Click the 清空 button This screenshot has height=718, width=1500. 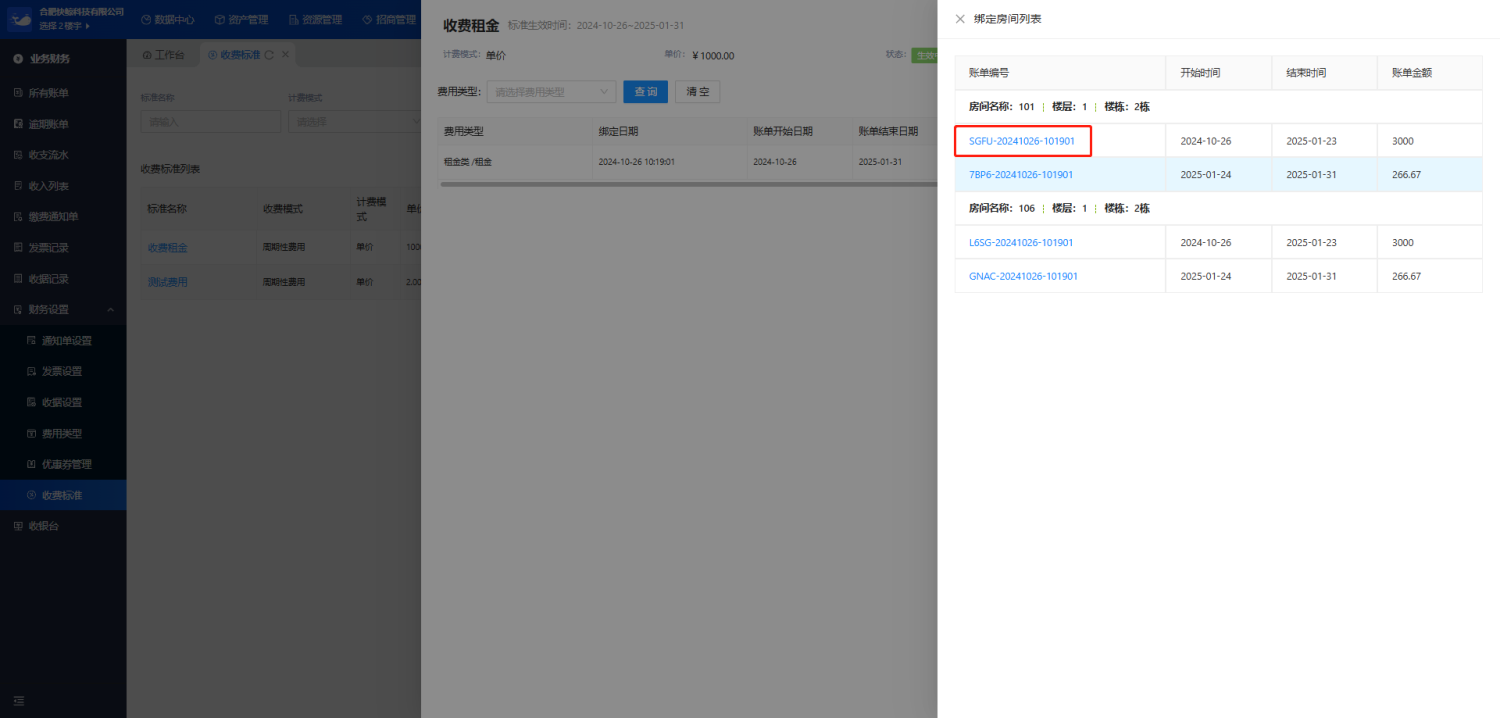coord(697,92)
